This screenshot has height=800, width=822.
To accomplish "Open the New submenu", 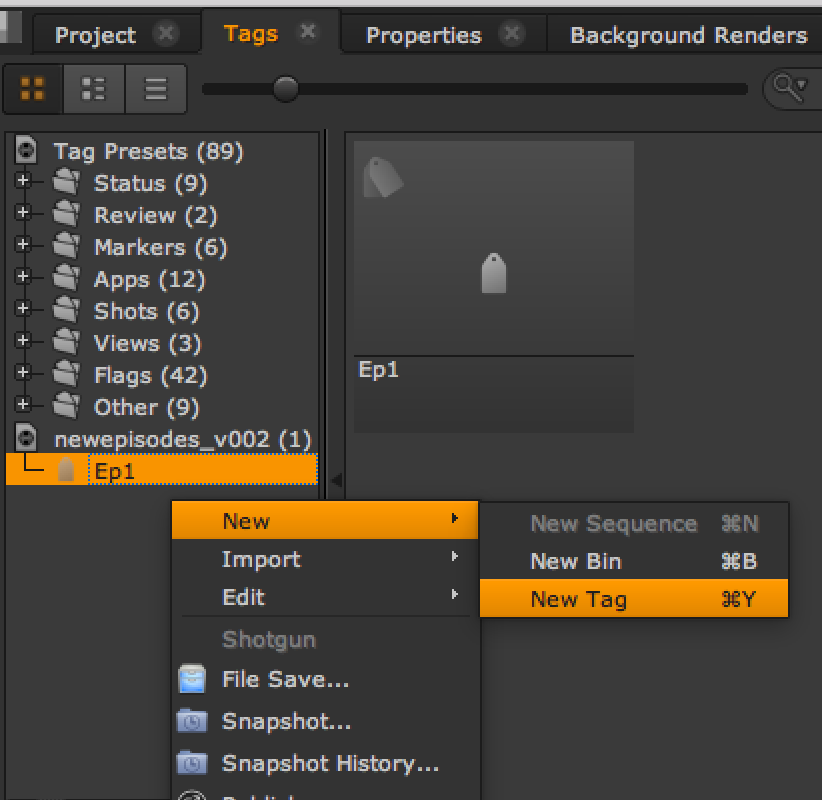I will (325, 521).
